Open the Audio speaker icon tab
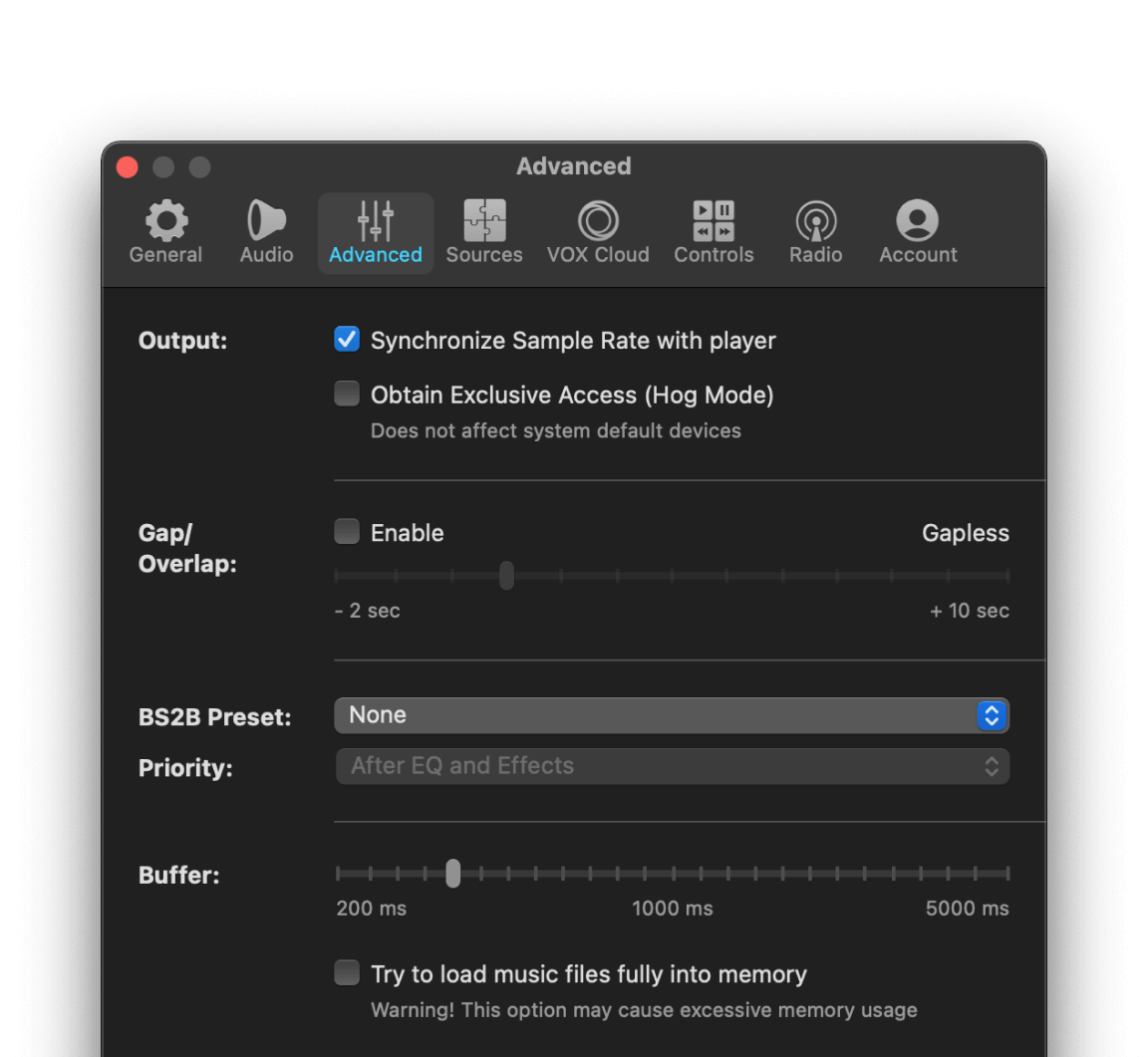 pos(266,220)
